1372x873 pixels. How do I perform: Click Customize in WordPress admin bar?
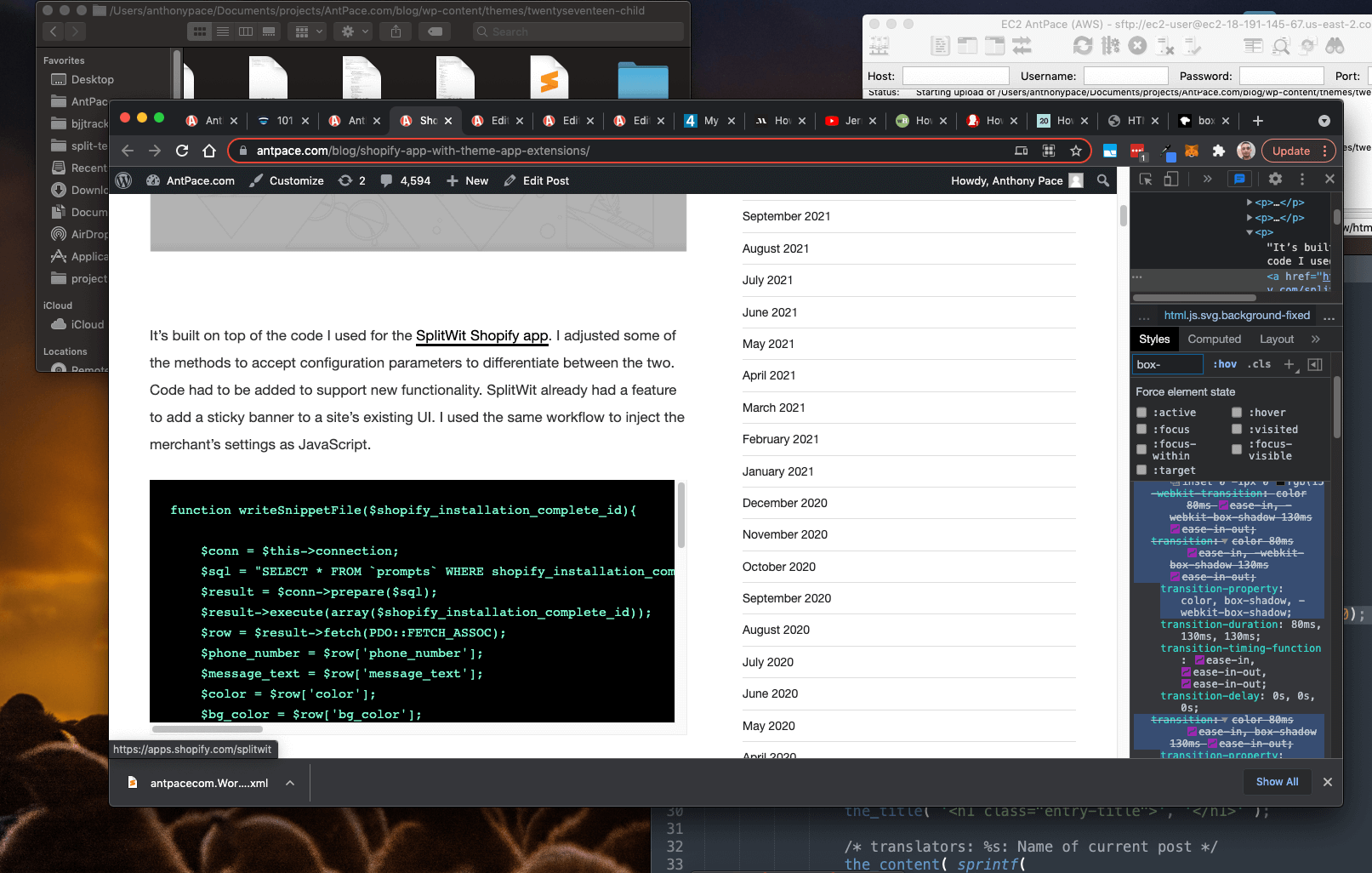(287, 180)
